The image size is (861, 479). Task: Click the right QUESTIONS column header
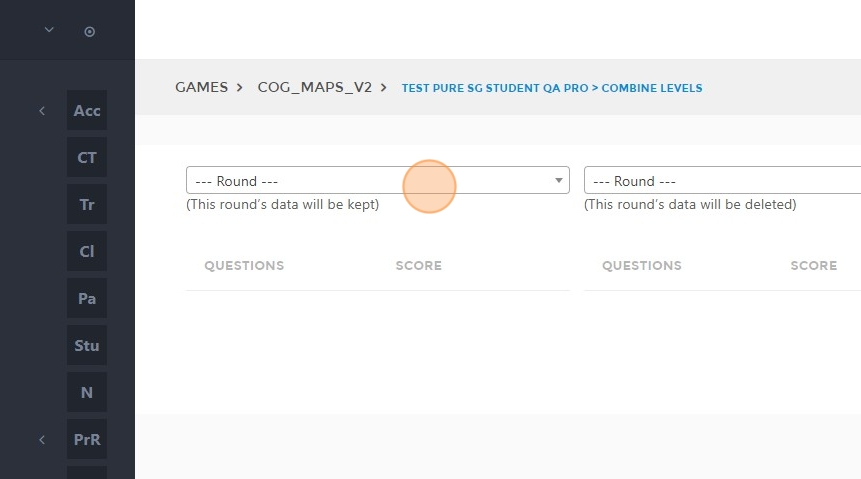coord(642,265)
